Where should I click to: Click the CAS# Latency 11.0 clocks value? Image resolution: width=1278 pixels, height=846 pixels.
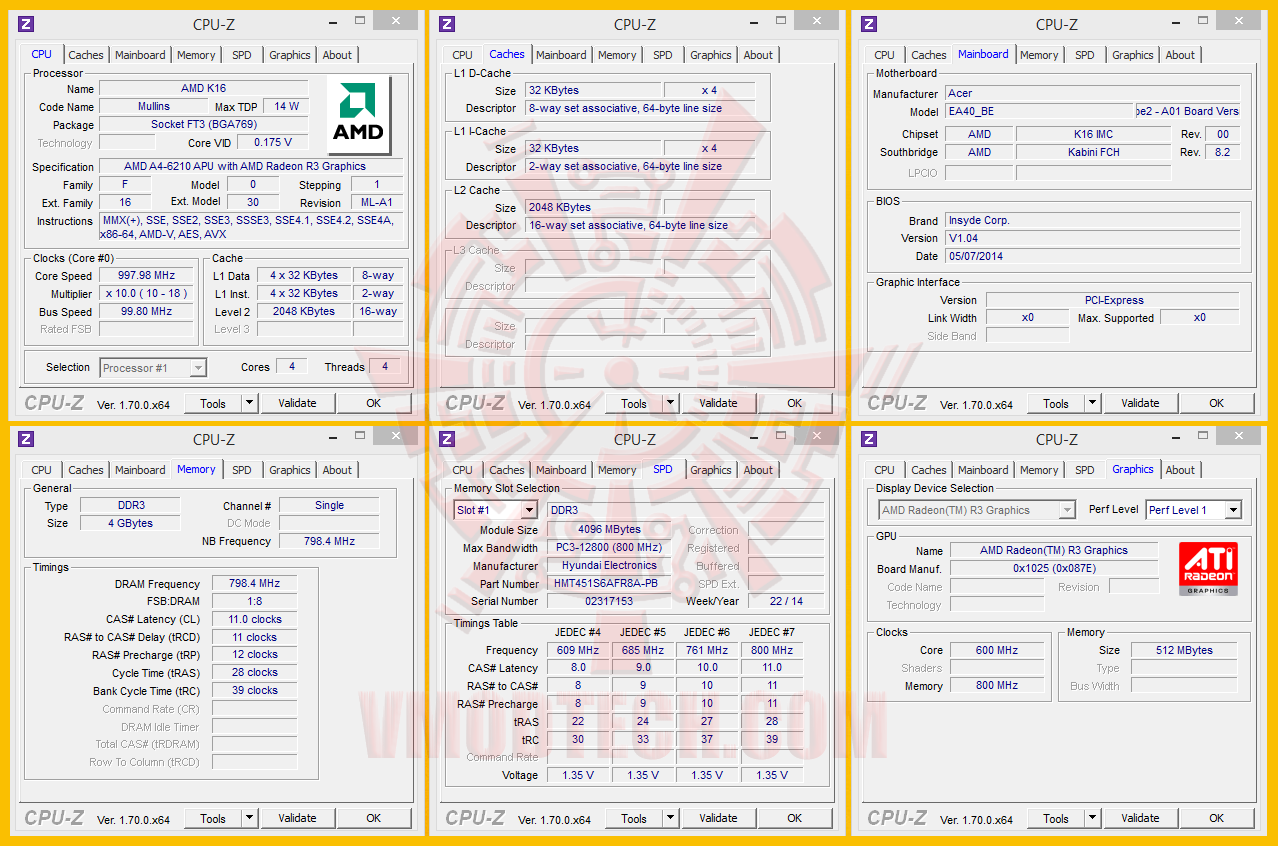[x=254, y=619]
